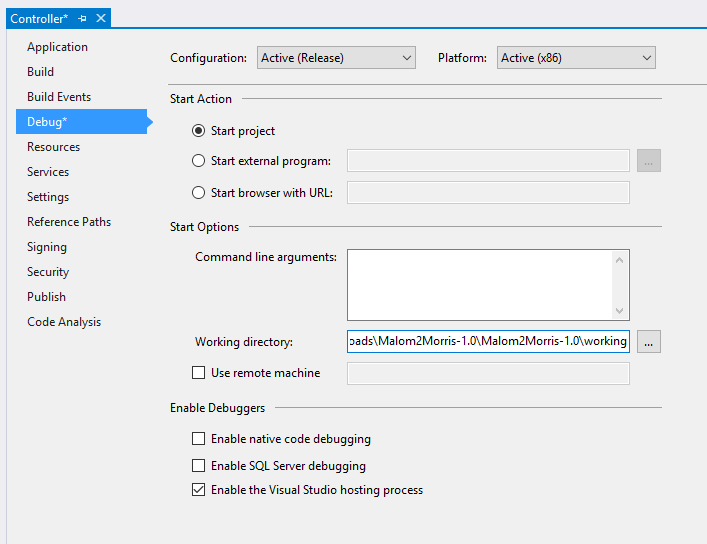The image size is (707, 544).
Task: Browse for working directory folder
Action: click(x=649, y=342)
